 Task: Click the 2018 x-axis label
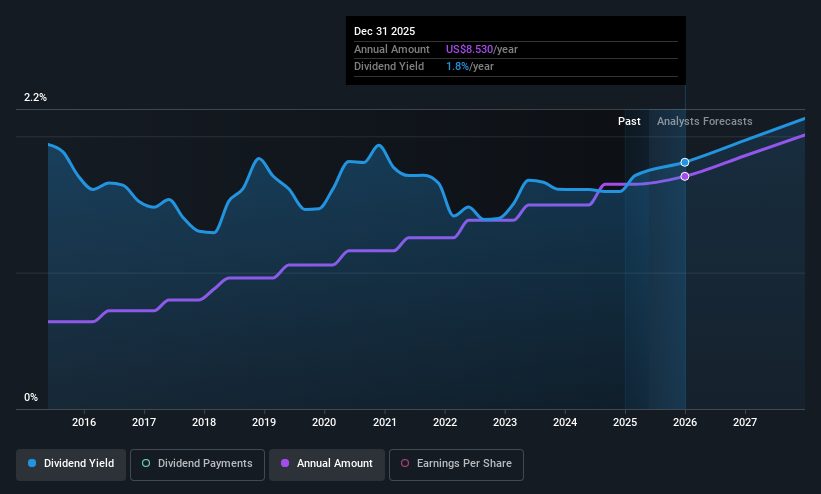(x=204, y=422)
